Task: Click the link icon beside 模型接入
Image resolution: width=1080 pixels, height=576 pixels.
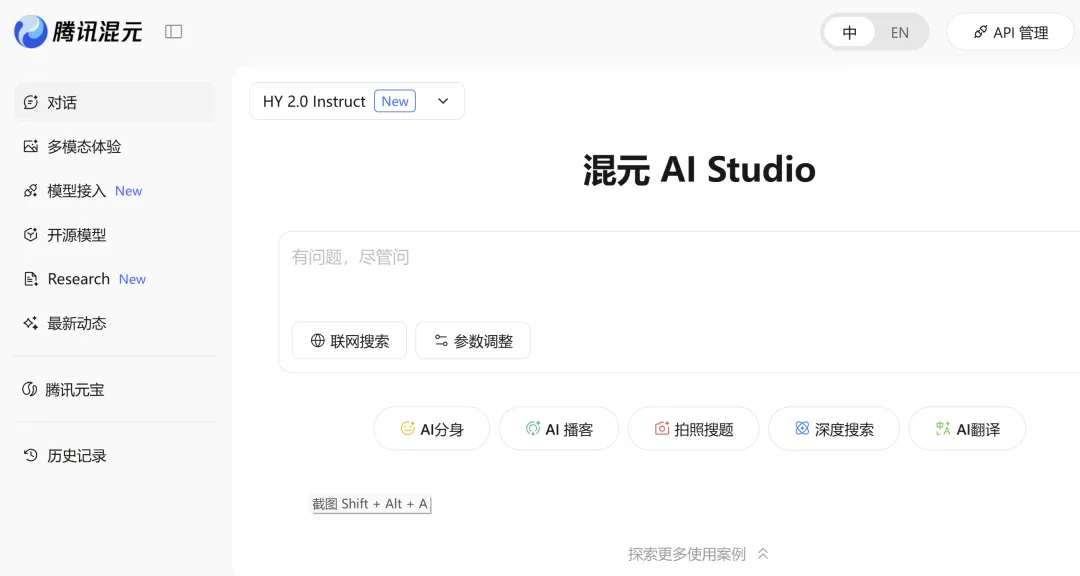Action: point(30,191)
